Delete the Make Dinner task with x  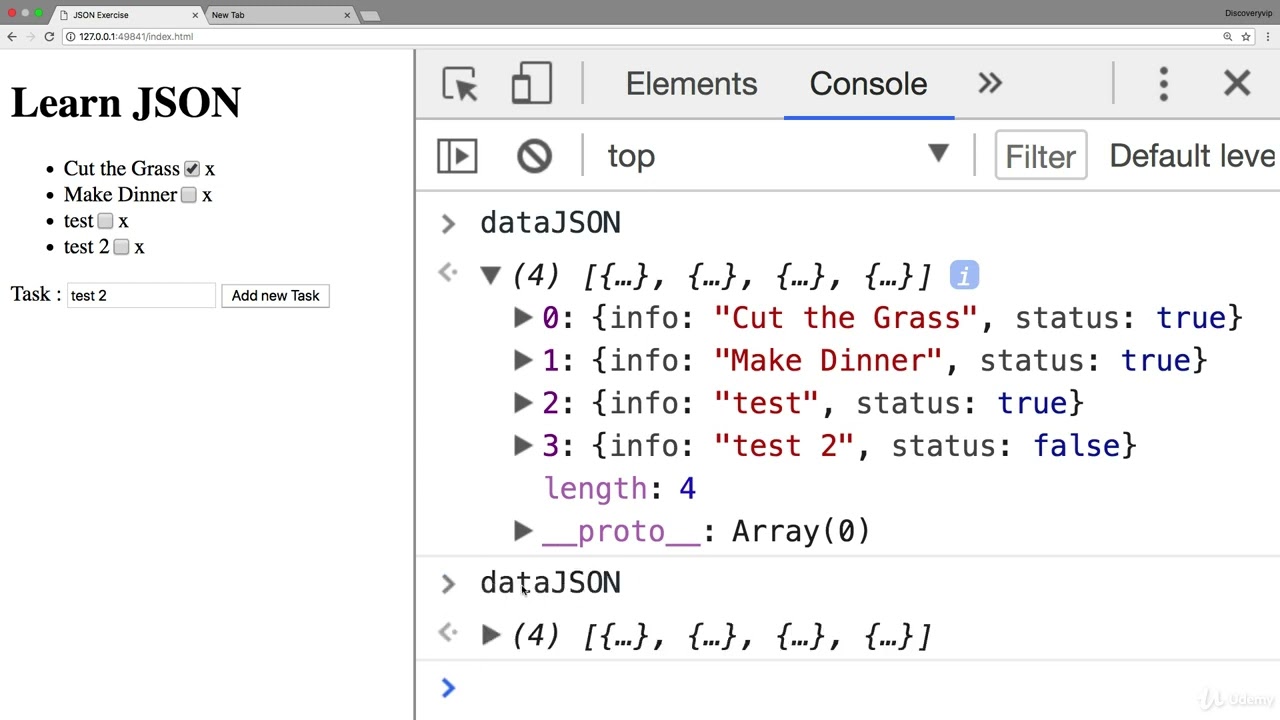tap(207, 195)
